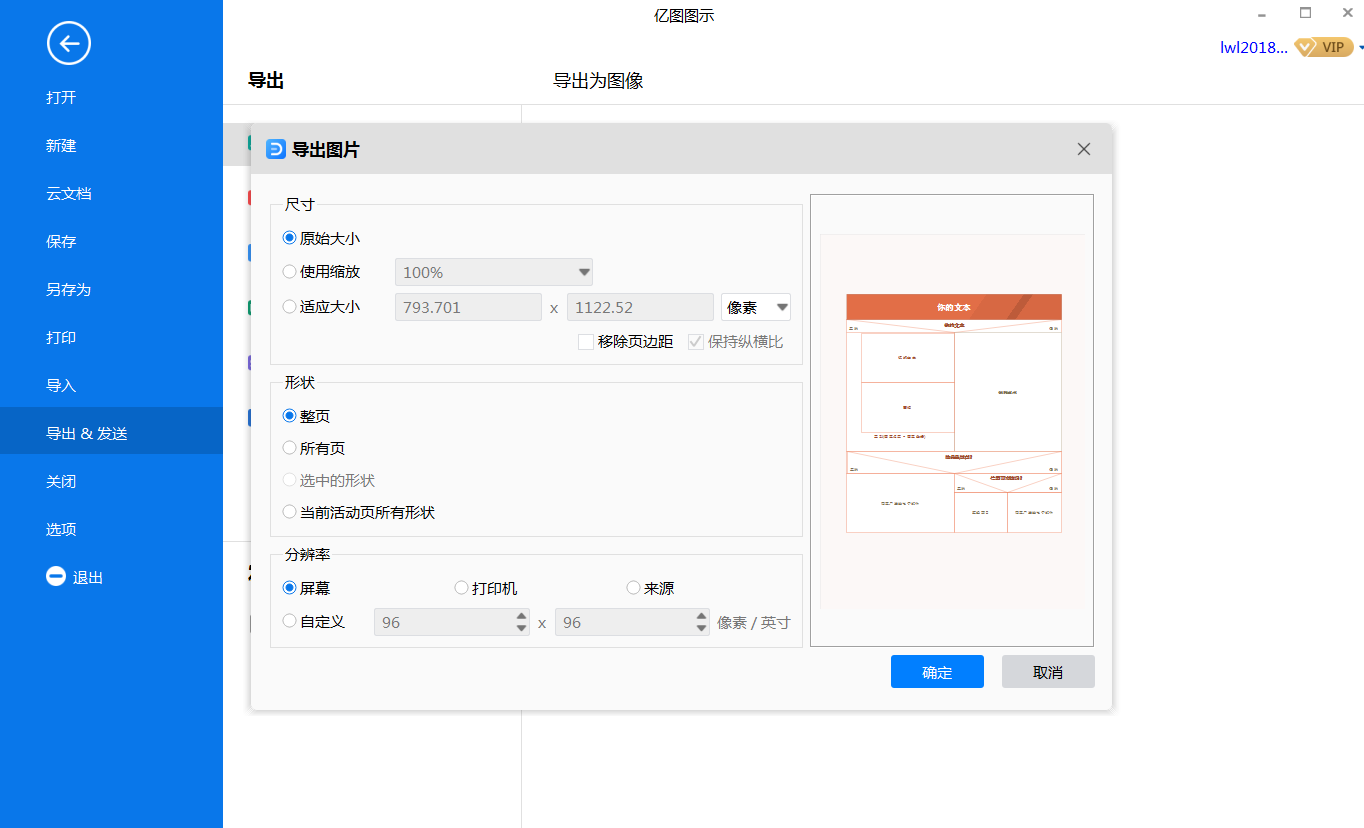
Task: Click the lwl2018... account name
Action: [1254, 47]
